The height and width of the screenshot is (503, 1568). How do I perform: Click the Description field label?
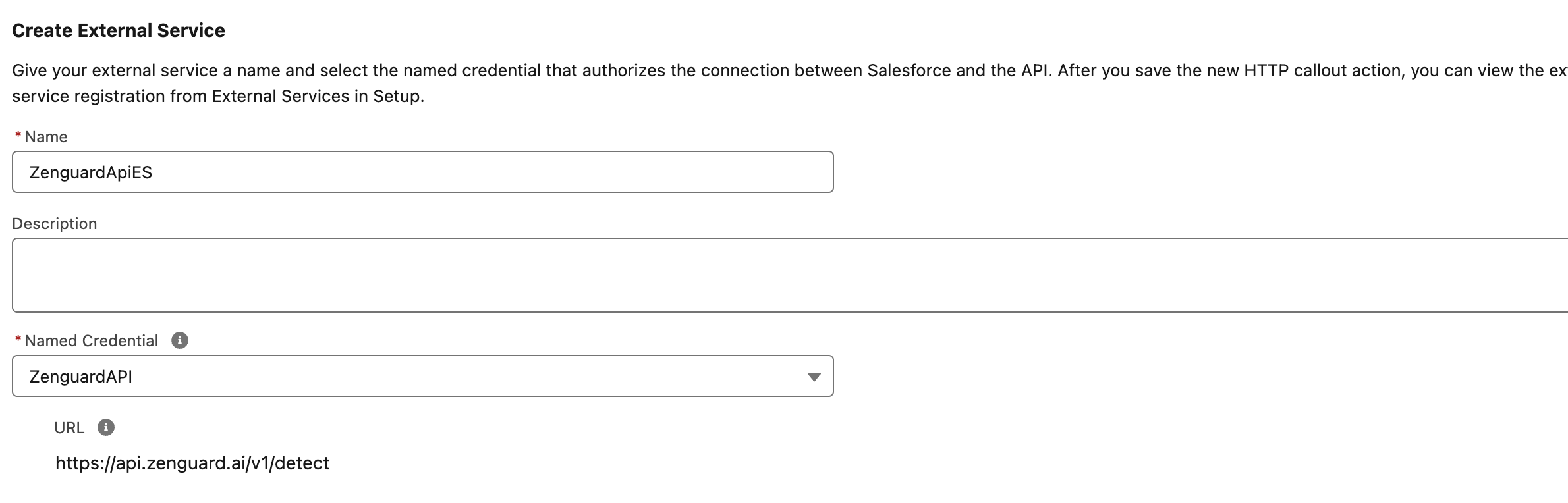pyautogui.click(x=55, y=224)
